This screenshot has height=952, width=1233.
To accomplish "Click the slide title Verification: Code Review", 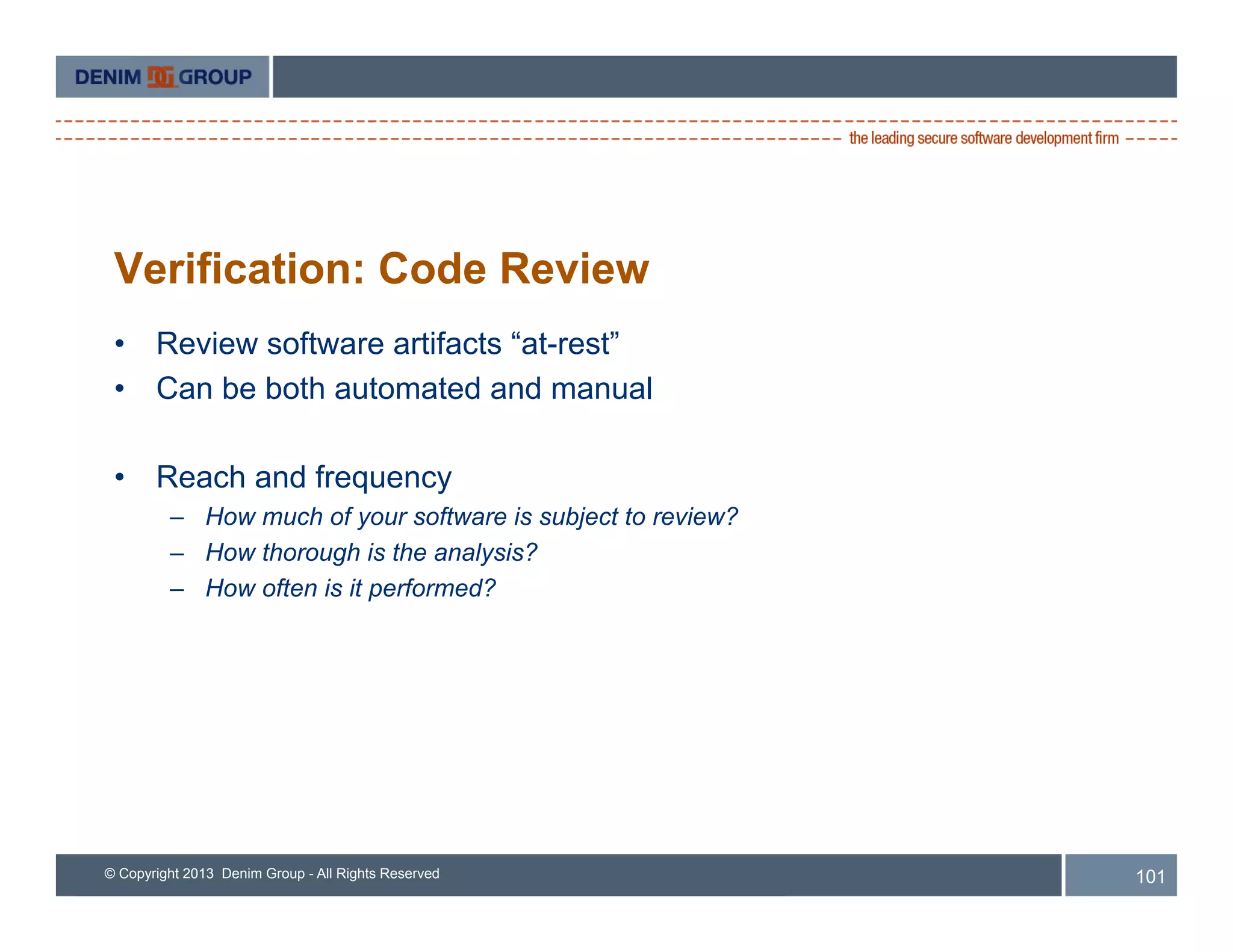I will click(x=381, y=268).
